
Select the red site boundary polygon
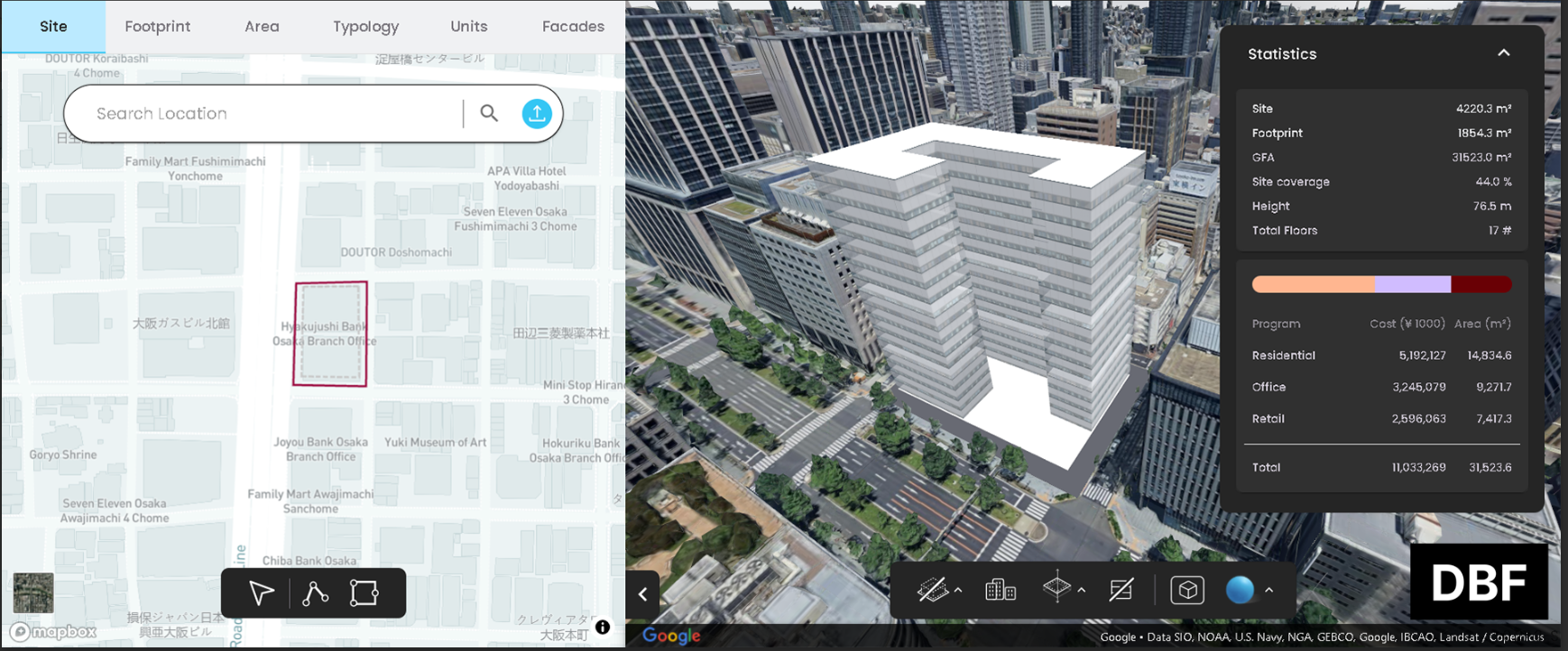click(330, 334)
